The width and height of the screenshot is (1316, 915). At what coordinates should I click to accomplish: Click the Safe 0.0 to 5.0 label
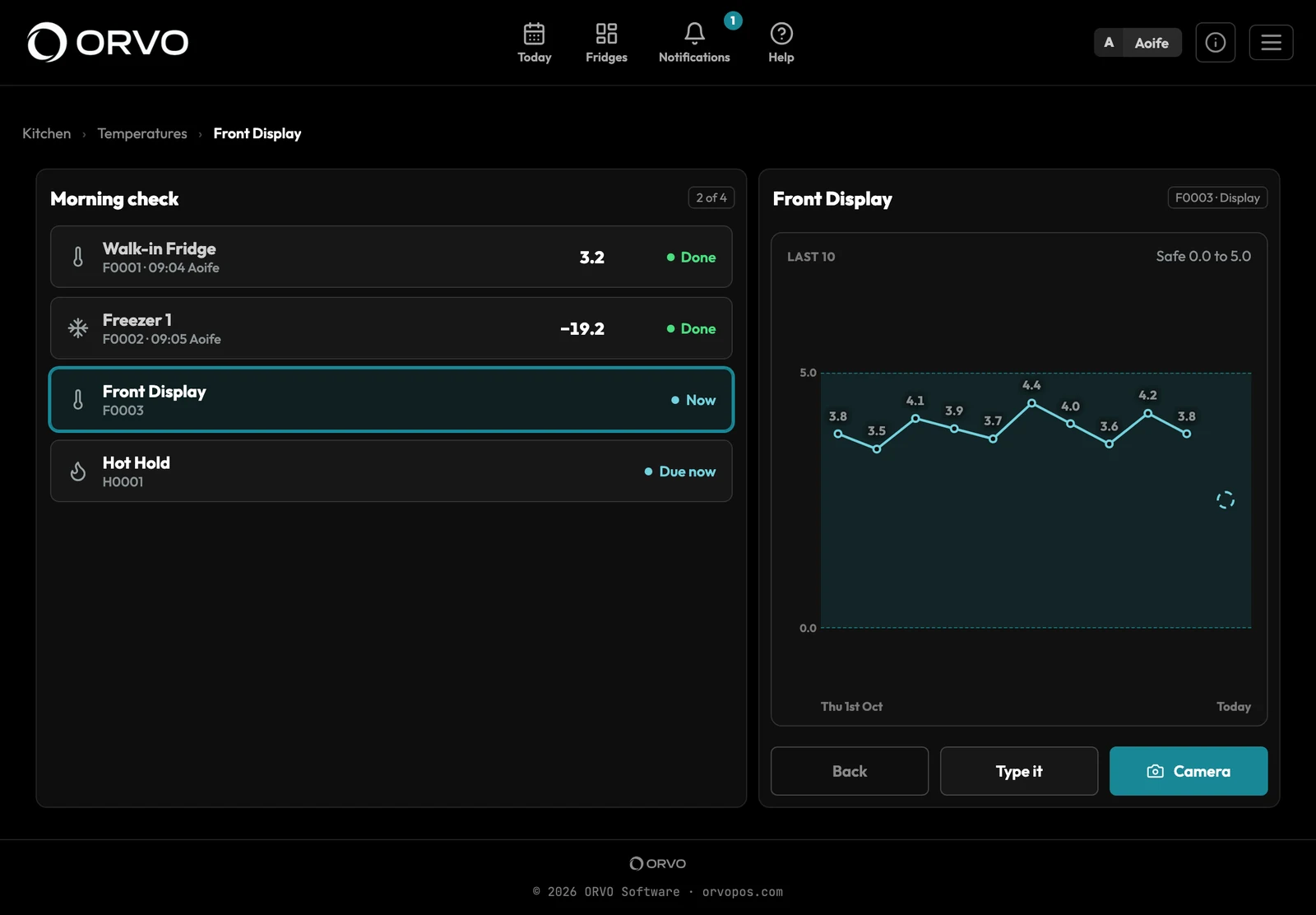1203,256
